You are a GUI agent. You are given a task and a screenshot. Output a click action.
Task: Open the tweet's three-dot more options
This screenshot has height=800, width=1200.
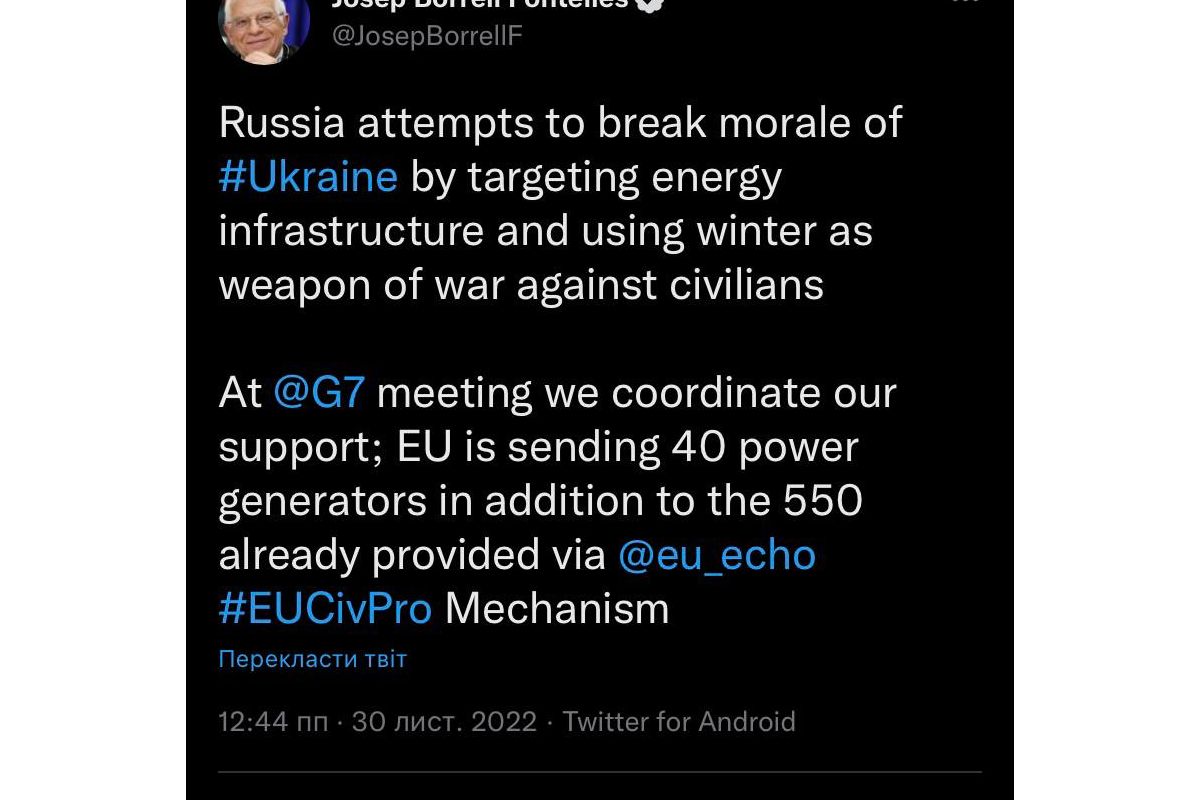point(964,3)
